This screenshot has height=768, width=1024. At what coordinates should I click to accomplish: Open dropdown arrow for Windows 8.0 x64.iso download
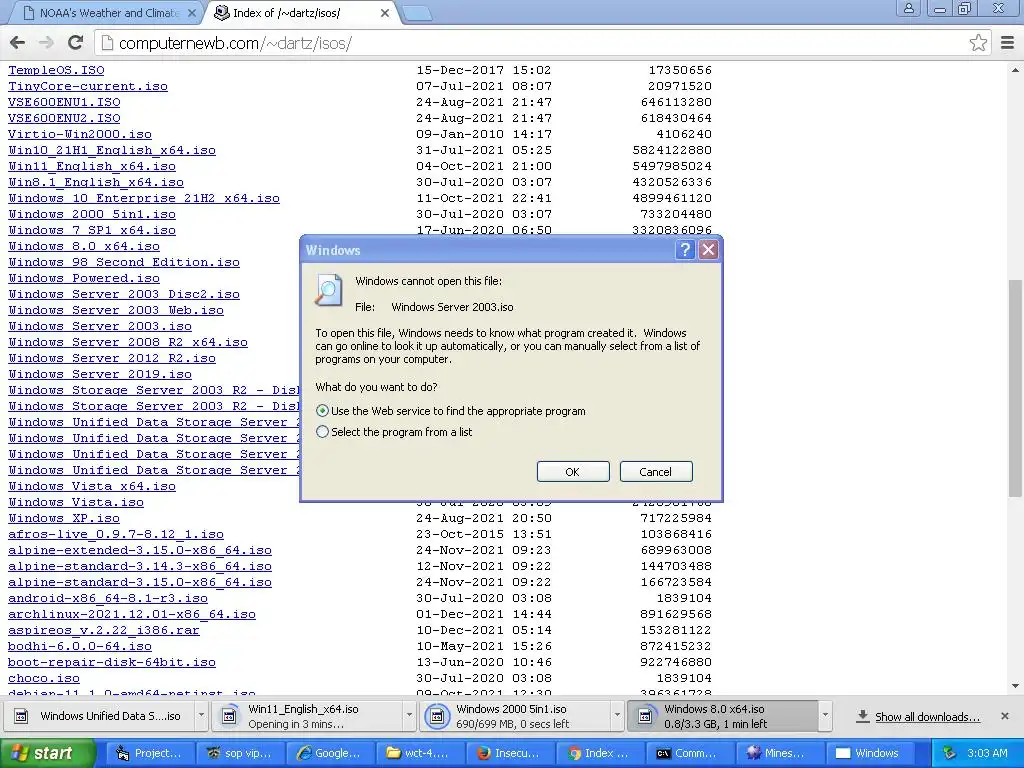pyautogui.click(x=825, y=716)
